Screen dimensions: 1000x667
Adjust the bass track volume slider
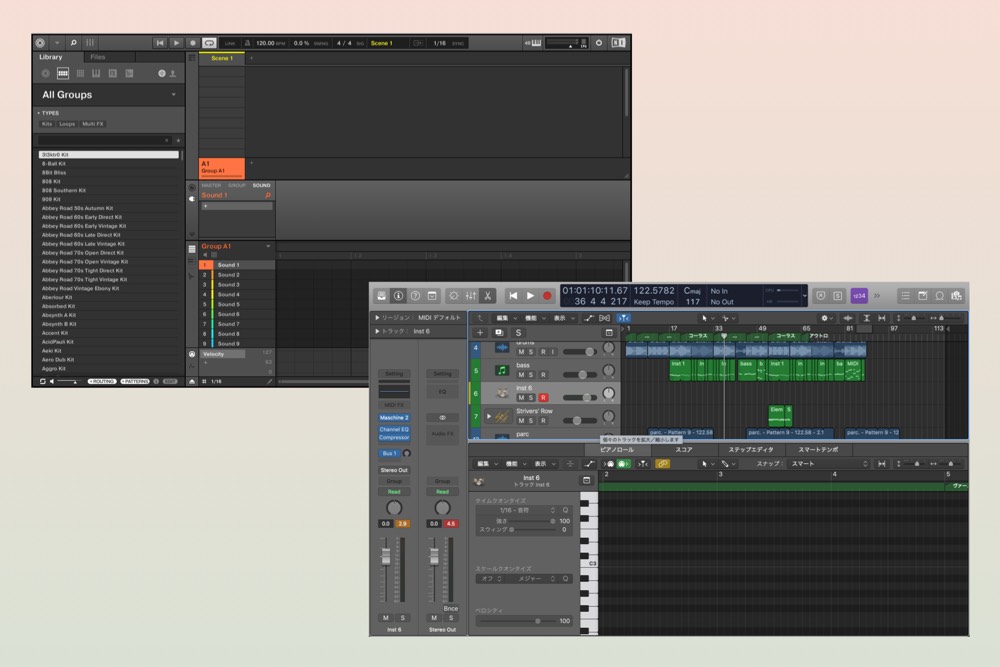click(x=580, y=375)
